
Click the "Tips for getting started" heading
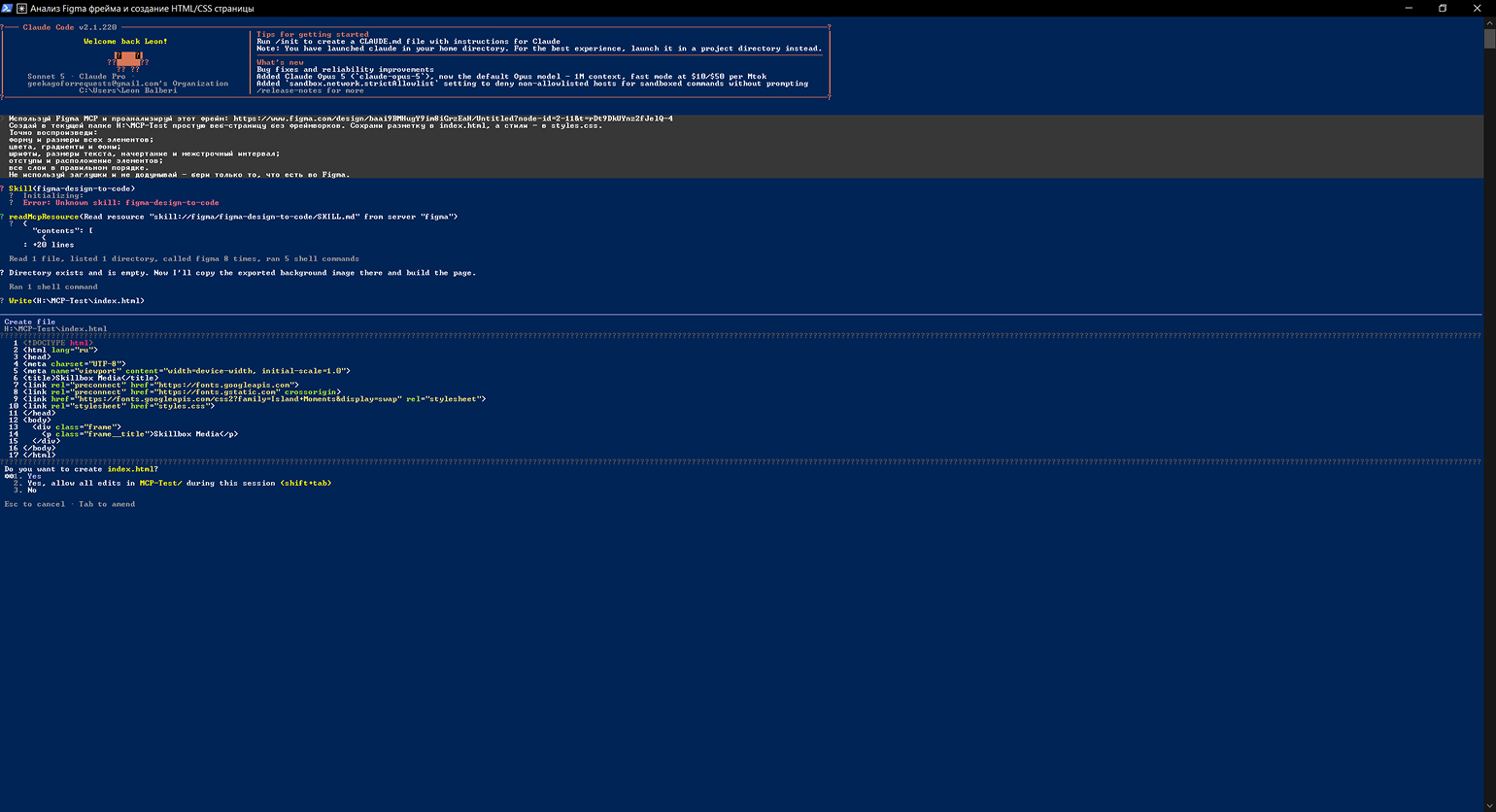tap(313, 35)
